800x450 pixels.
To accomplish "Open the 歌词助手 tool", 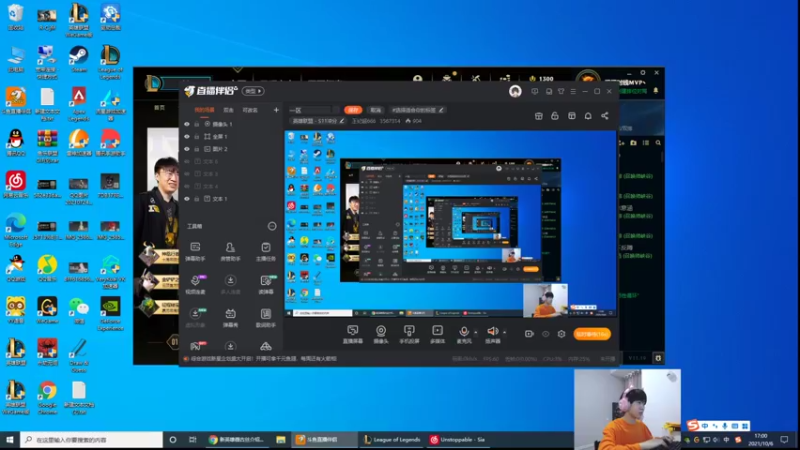I will point(265,318).
